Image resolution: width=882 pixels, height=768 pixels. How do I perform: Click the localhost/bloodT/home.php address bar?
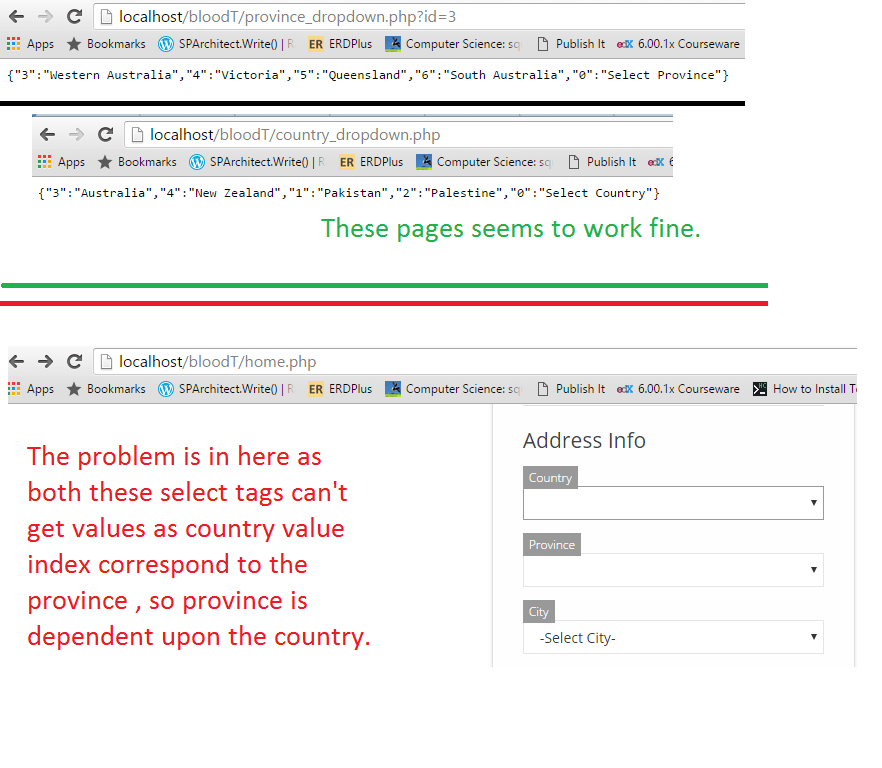(x=475, y=361)
